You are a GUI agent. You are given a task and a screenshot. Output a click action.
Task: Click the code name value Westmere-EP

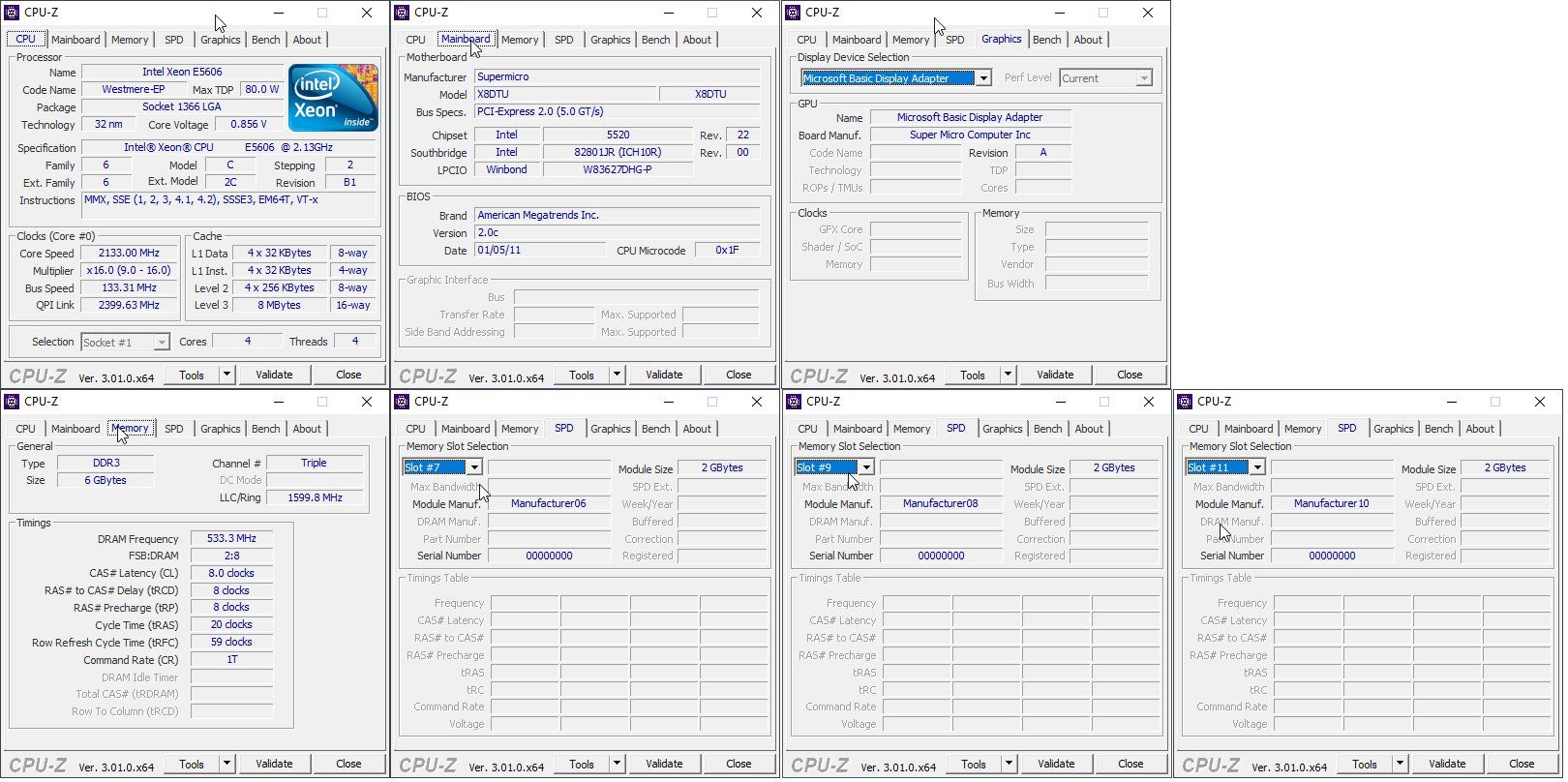pyautogui.click(x=134, y=89)
